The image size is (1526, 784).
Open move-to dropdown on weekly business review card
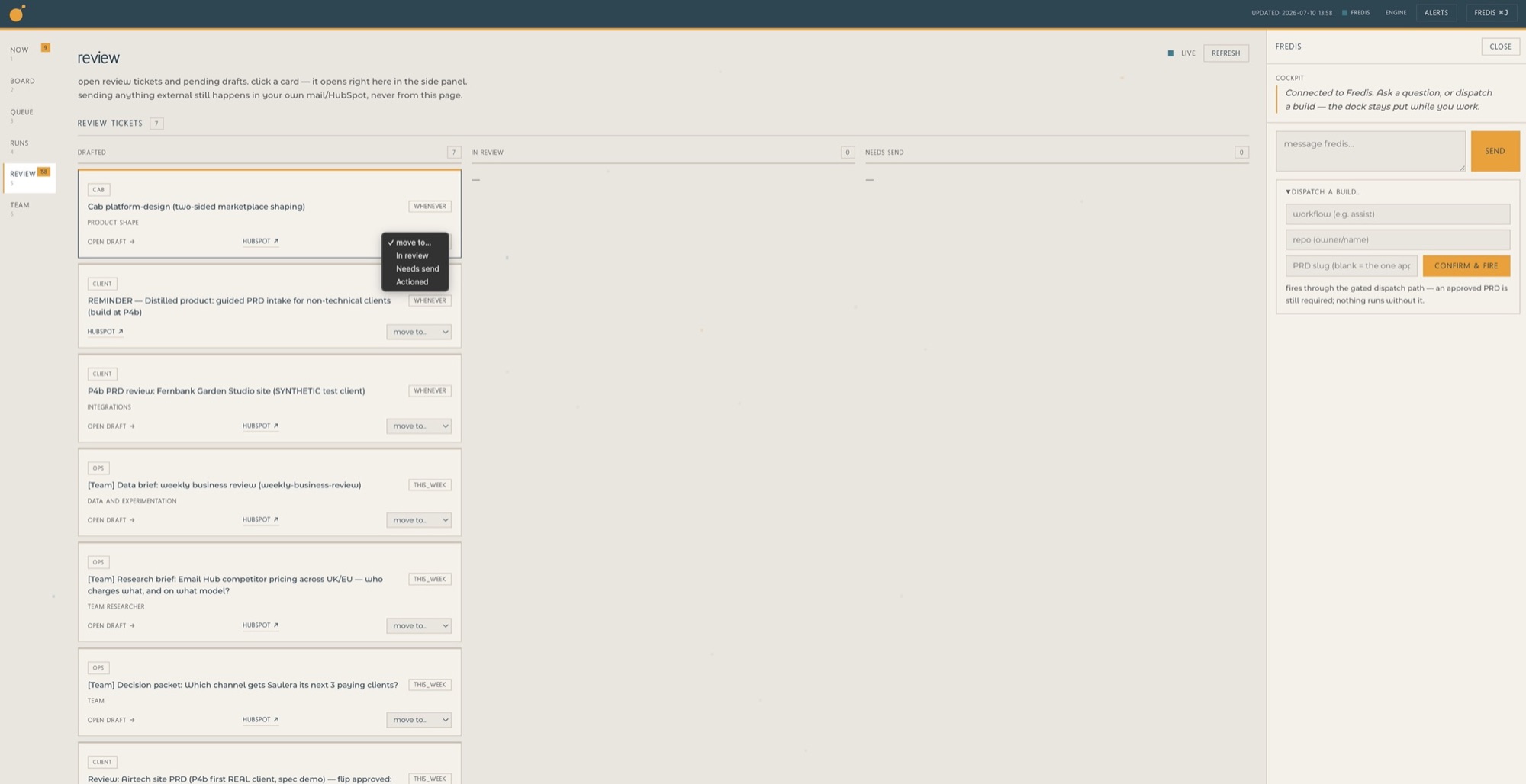click(418, 520)
